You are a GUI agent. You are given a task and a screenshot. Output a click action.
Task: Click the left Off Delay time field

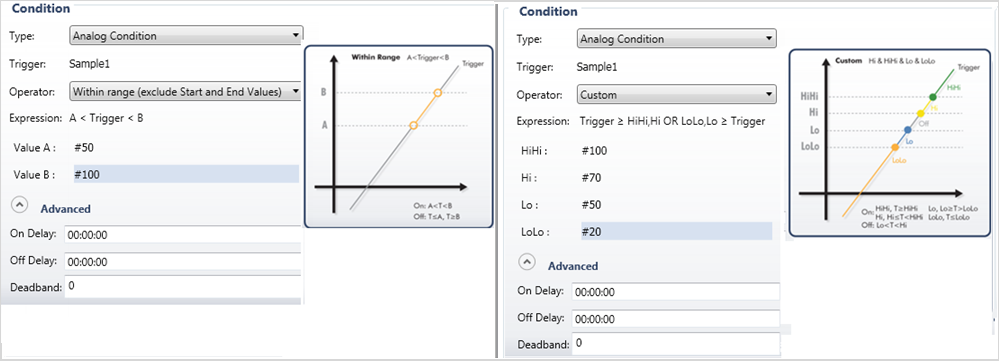183,262
